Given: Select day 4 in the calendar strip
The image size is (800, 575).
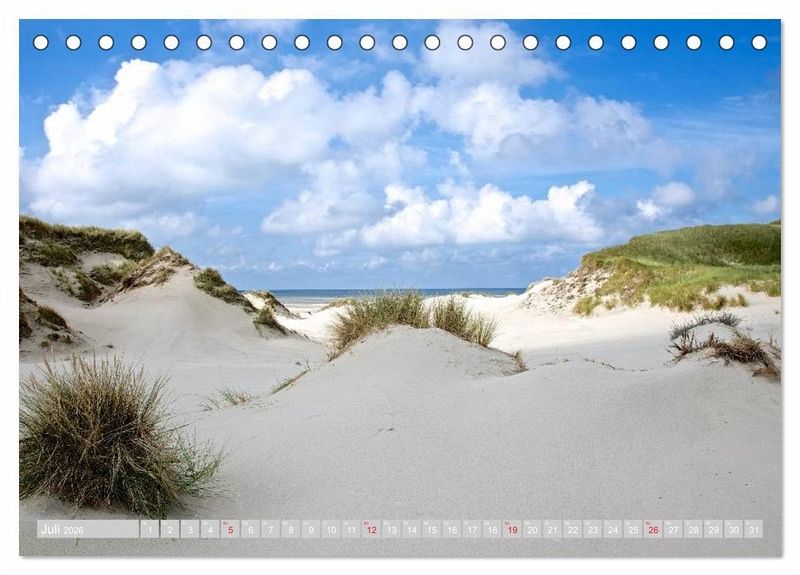Looking at the screenshot, I should 210,529.
